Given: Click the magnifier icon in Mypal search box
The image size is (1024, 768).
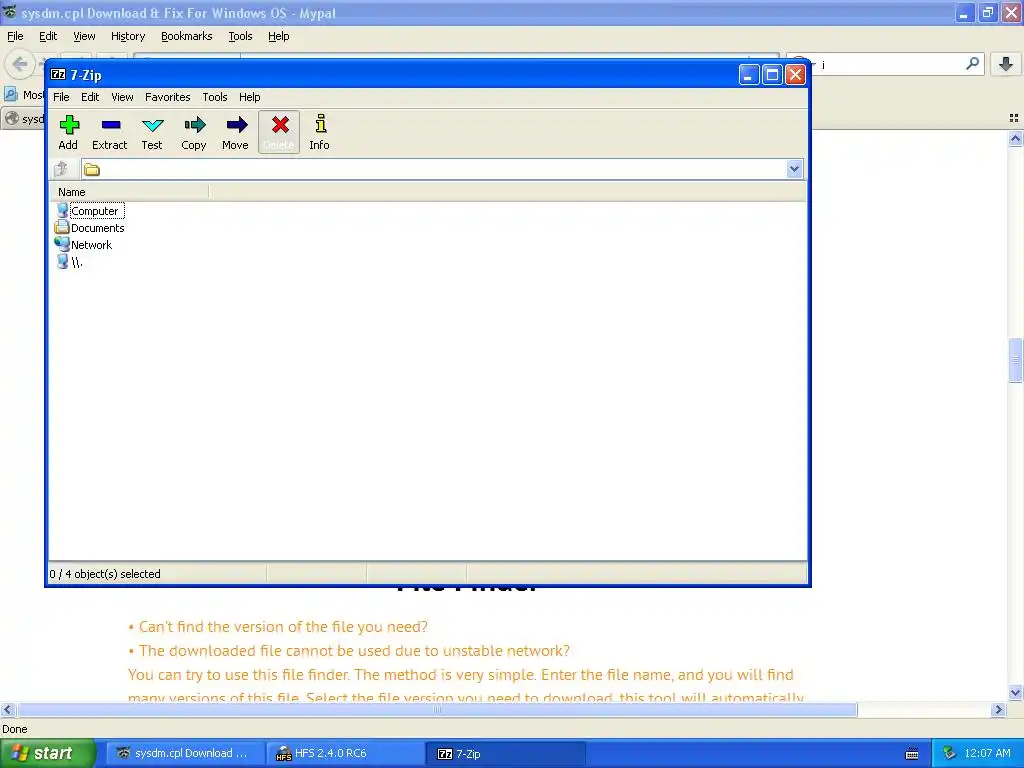Looking at the screenshot, I should 972,64.
